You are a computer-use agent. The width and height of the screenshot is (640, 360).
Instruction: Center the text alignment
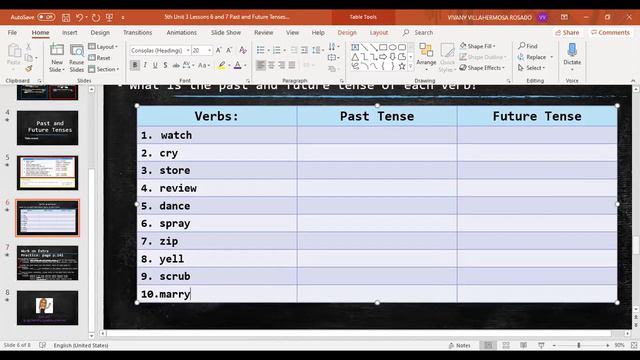tap(271, 65)
